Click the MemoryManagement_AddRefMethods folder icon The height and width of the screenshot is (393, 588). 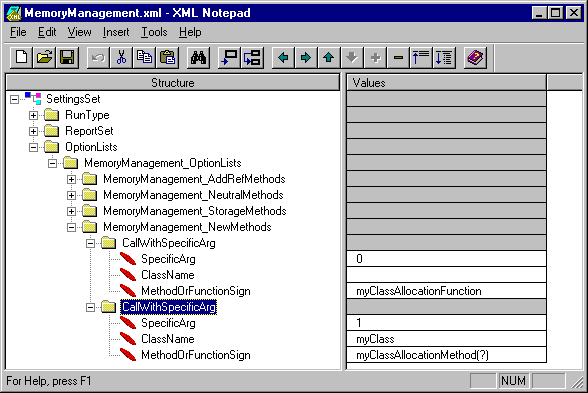pyautogui.click(x=90, y=179)
